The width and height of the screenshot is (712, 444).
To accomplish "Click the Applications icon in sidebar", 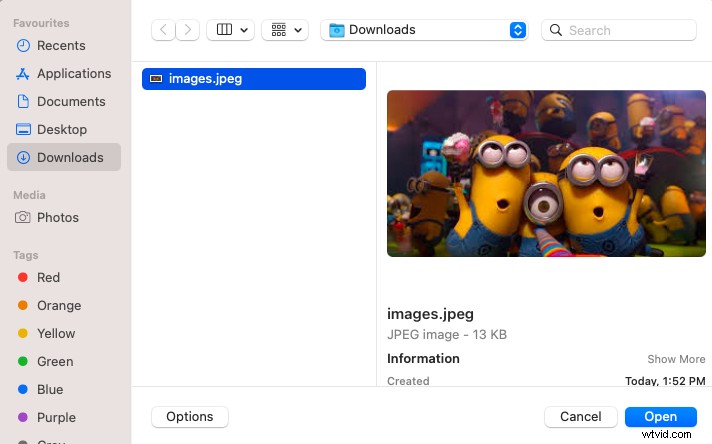I will point(23,74).
